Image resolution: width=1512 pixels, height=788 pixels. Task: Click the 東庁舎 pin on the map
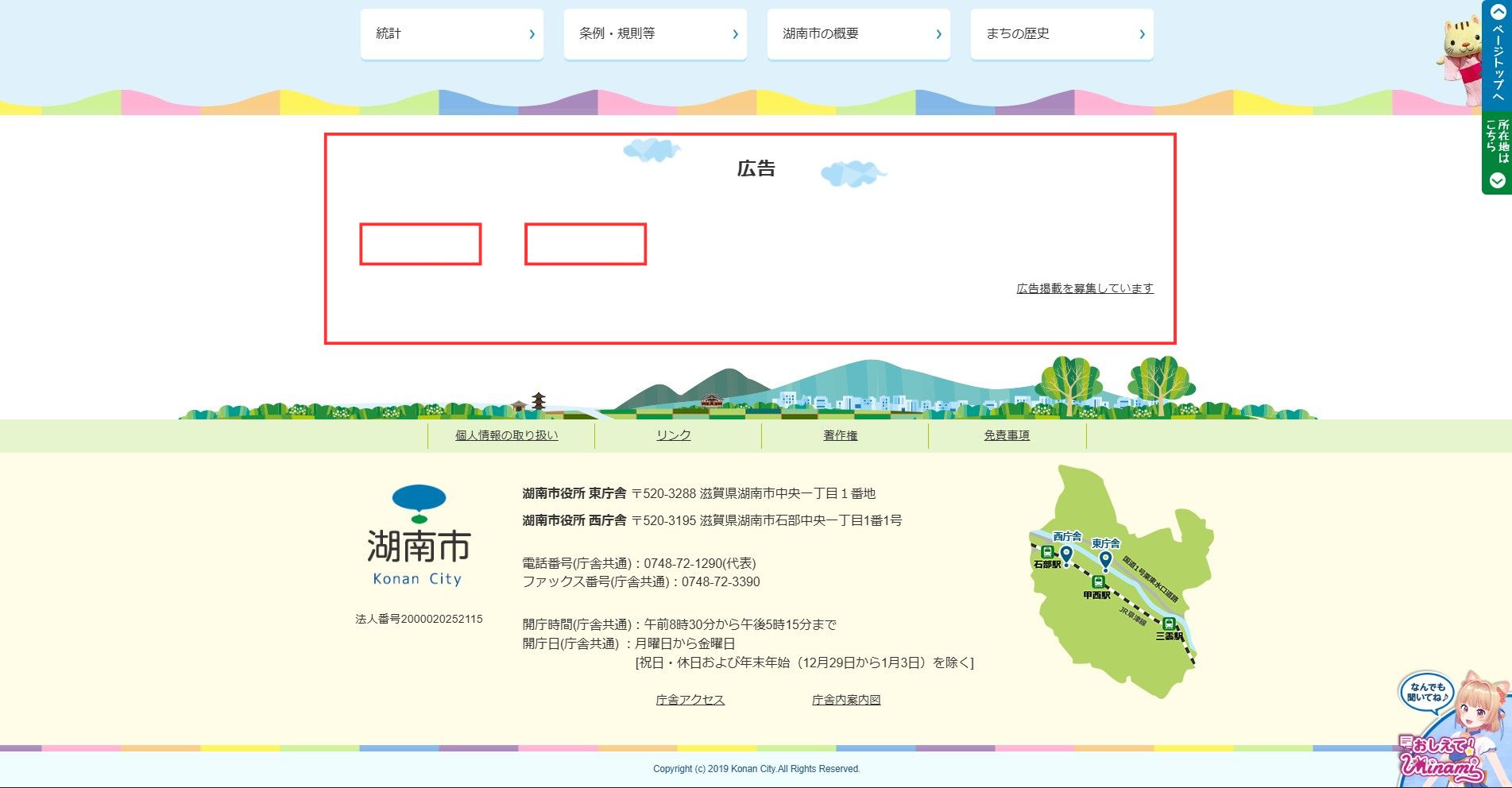(1105, 562)
